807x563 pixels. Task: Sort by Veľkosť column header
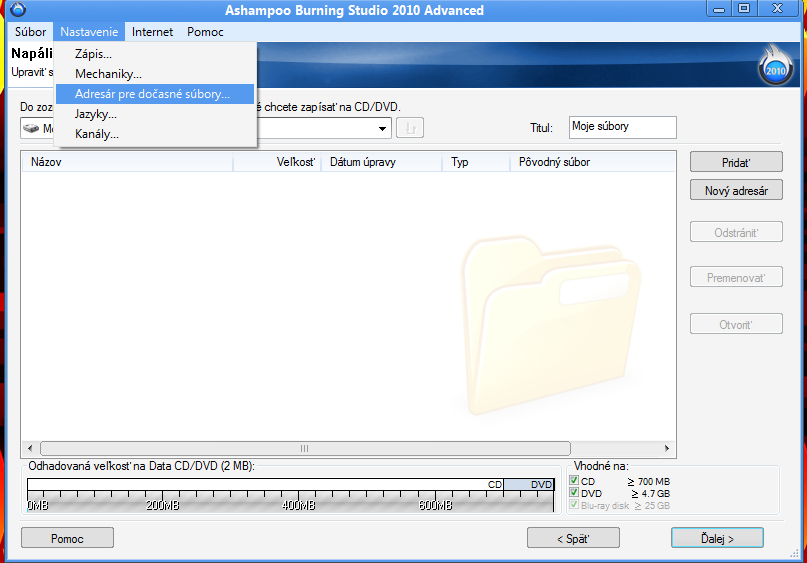277,162
